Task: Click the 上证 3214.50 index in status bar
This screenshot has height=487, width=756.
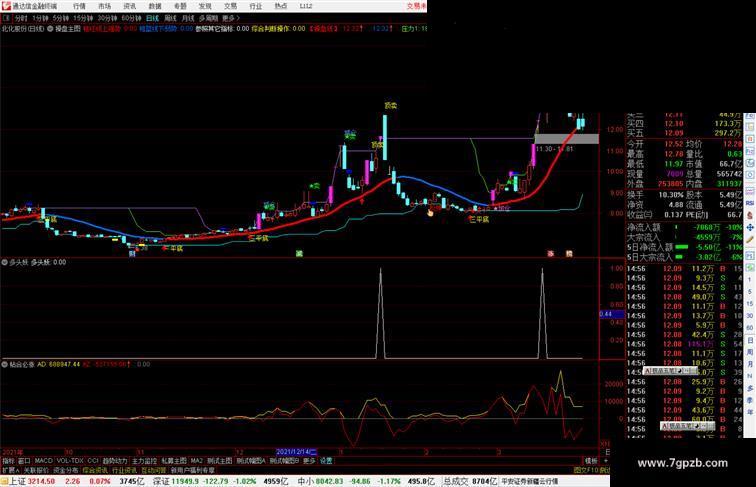Action: click(x=32, y=481)
